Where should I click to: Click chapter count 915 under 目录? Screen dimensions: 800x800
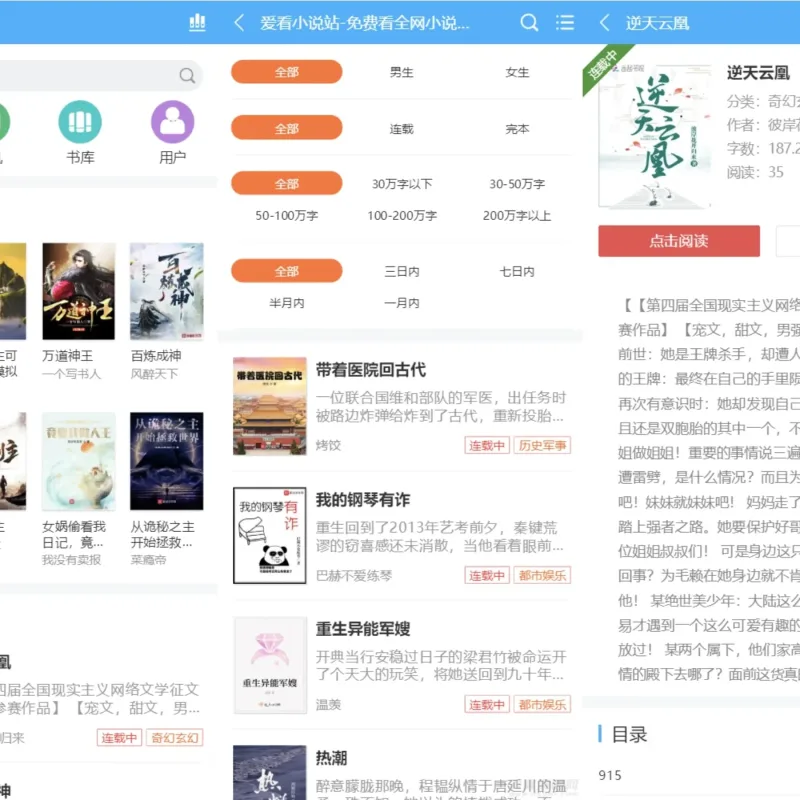610,775
